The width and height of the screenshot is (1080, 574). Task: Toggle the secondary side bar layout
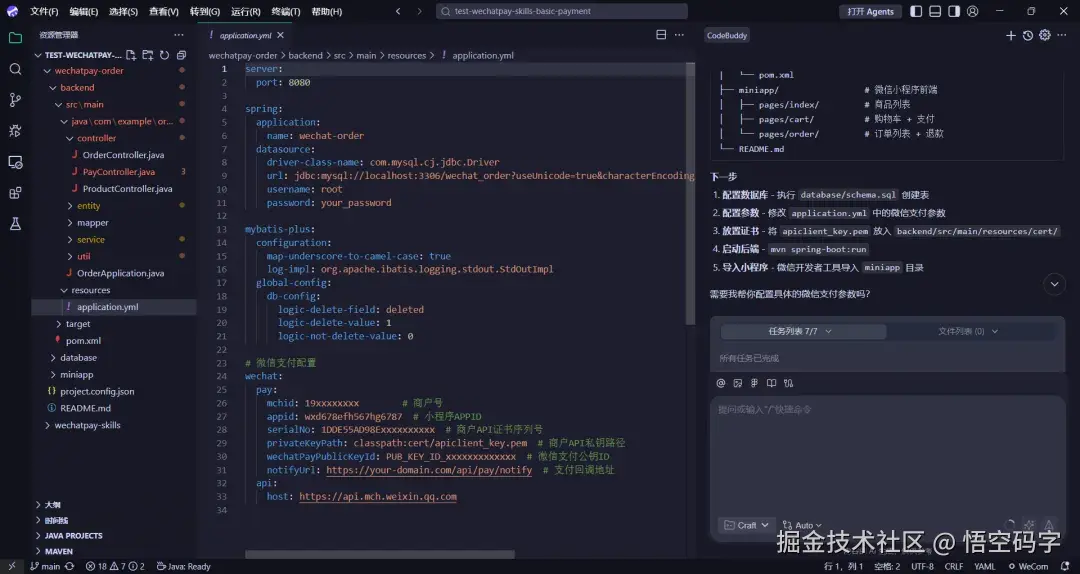click(x=954, y=11)
